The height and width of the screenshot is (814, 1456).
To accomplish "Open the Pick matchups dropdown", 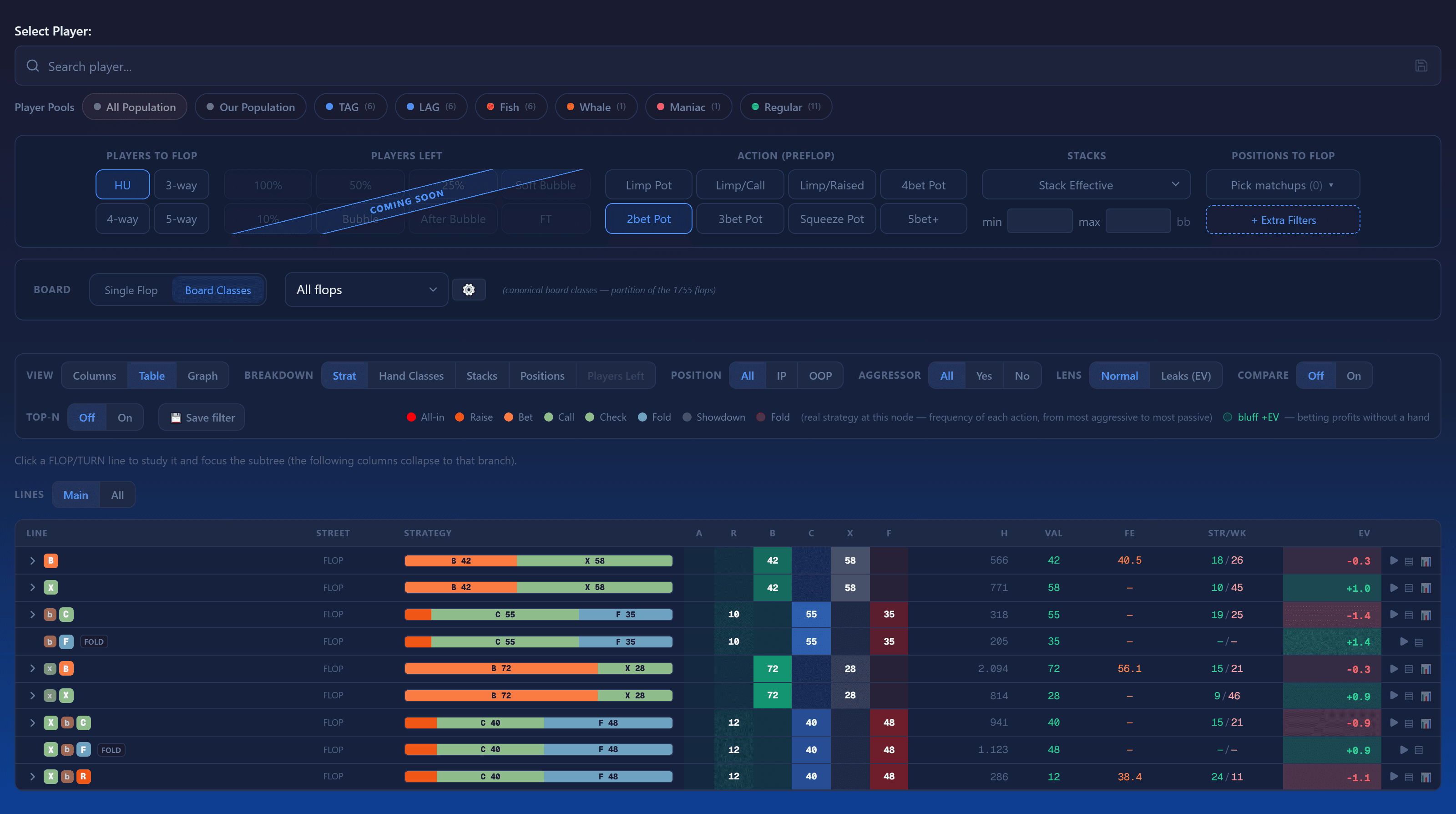I will tap(1283, 185).
